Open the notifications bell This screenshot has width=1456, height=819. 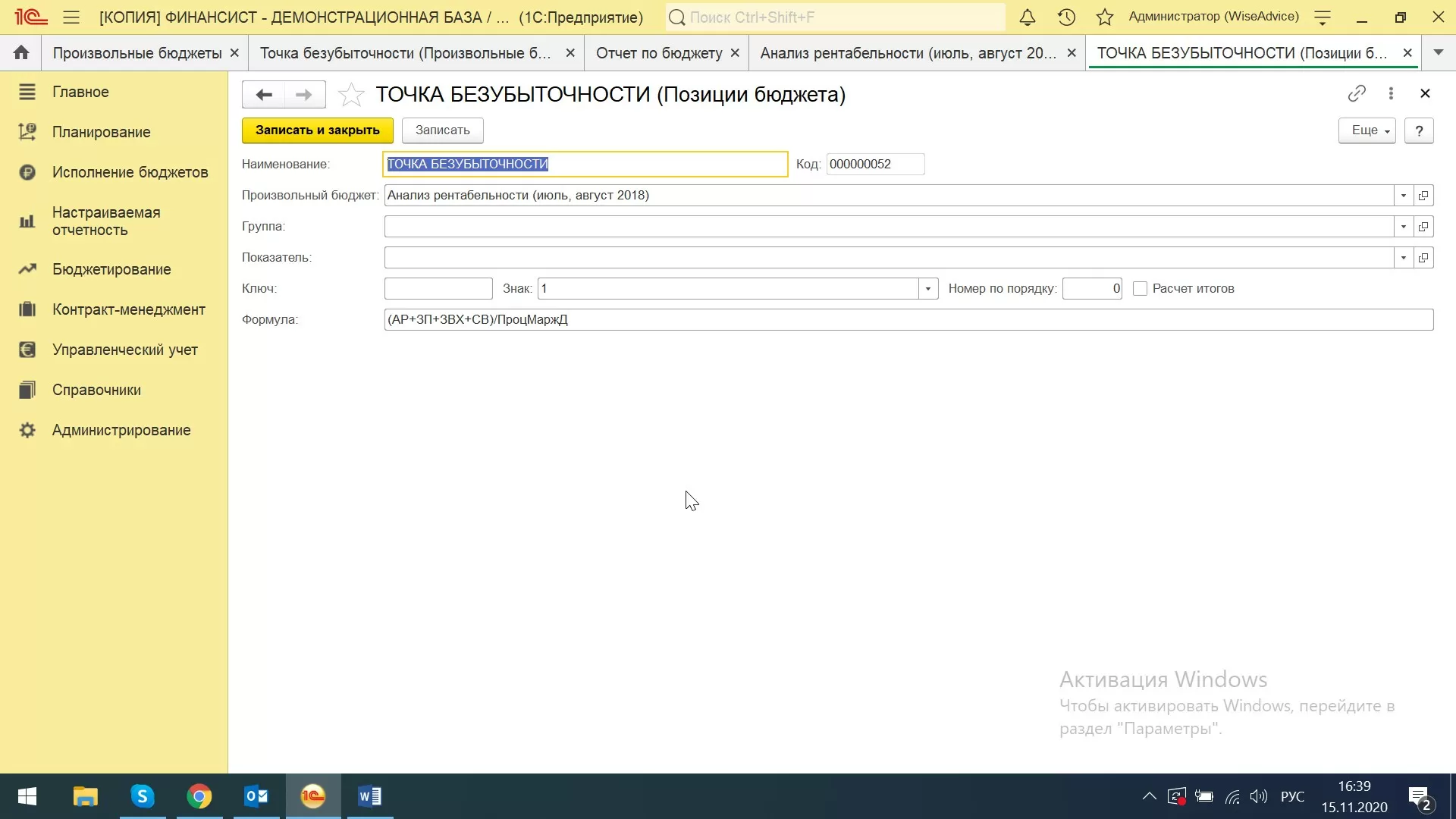(x=1027, y=17)
